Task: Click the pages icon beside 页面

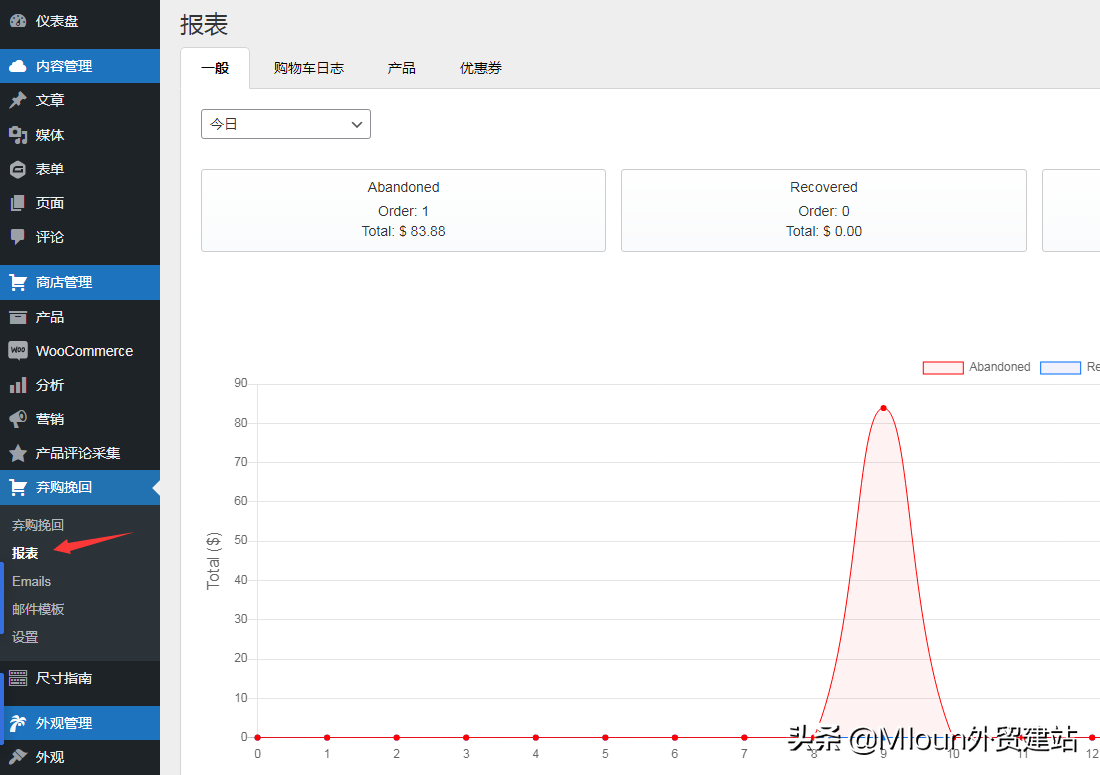Action: (18, 203)
